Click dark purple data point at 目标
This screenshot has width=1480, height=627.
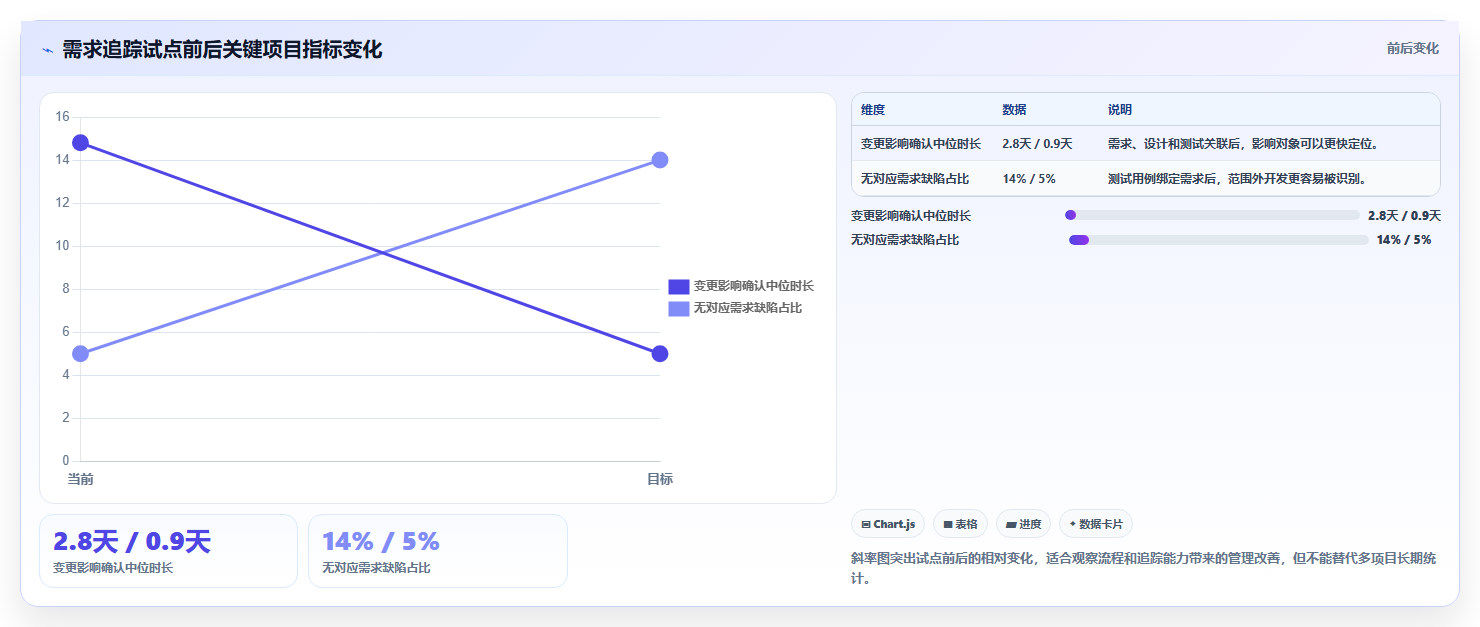[x=660, y=354]
